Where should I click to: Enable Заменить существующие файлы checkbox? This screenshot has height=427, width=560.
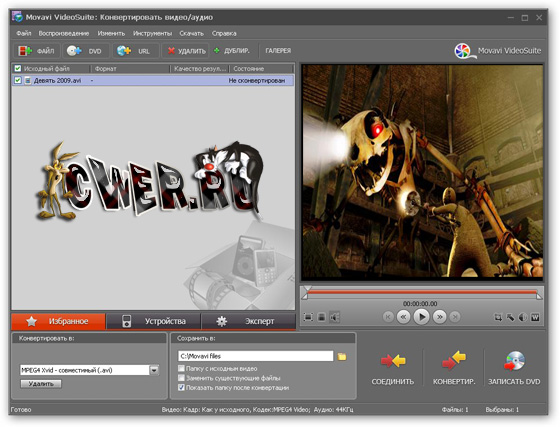point(181,378)
